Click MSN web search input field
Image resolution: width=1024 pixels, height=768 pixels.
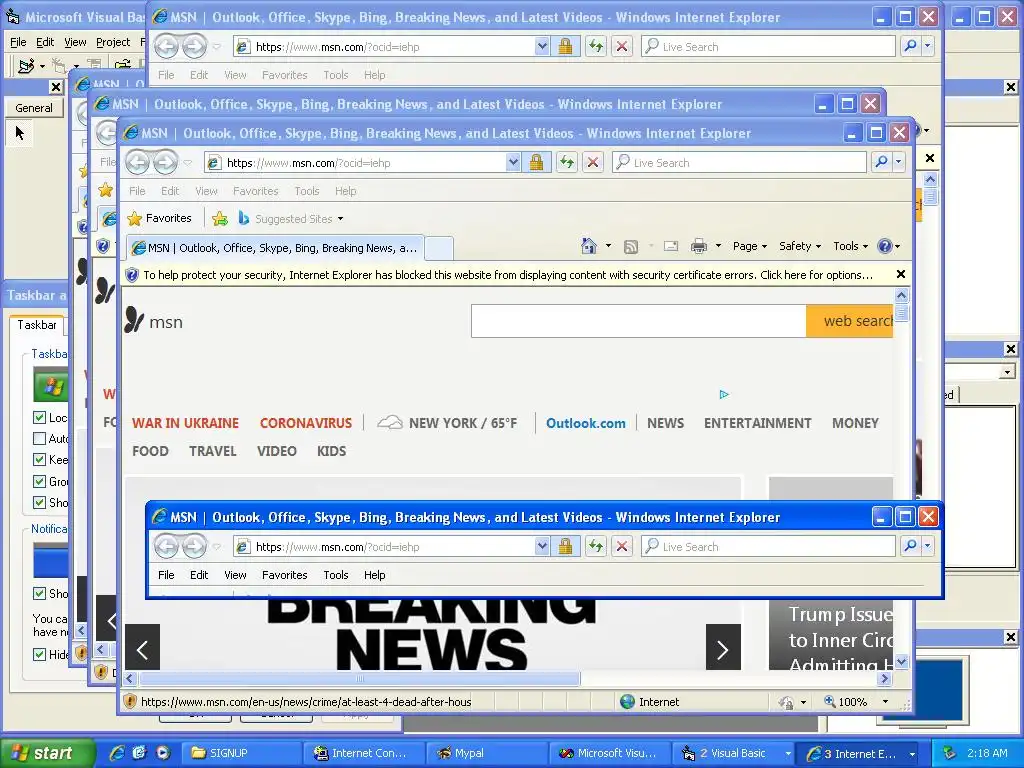638,321
